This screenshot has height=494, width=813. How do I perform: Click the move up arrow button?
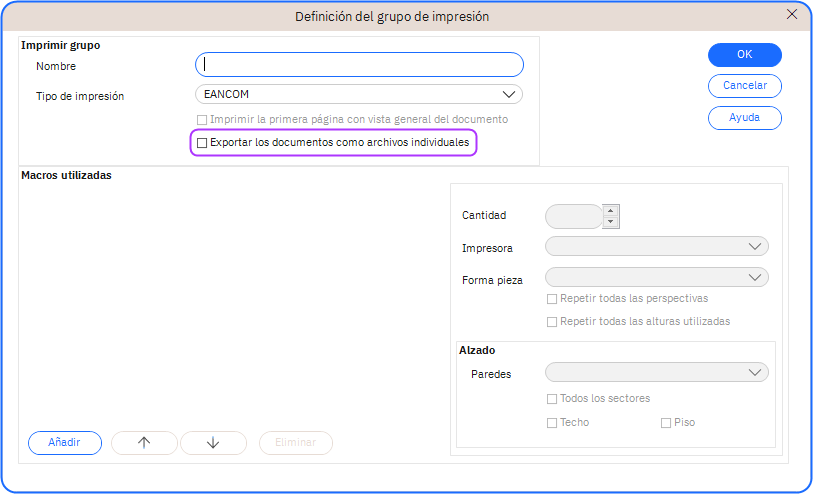coord(144,443)
